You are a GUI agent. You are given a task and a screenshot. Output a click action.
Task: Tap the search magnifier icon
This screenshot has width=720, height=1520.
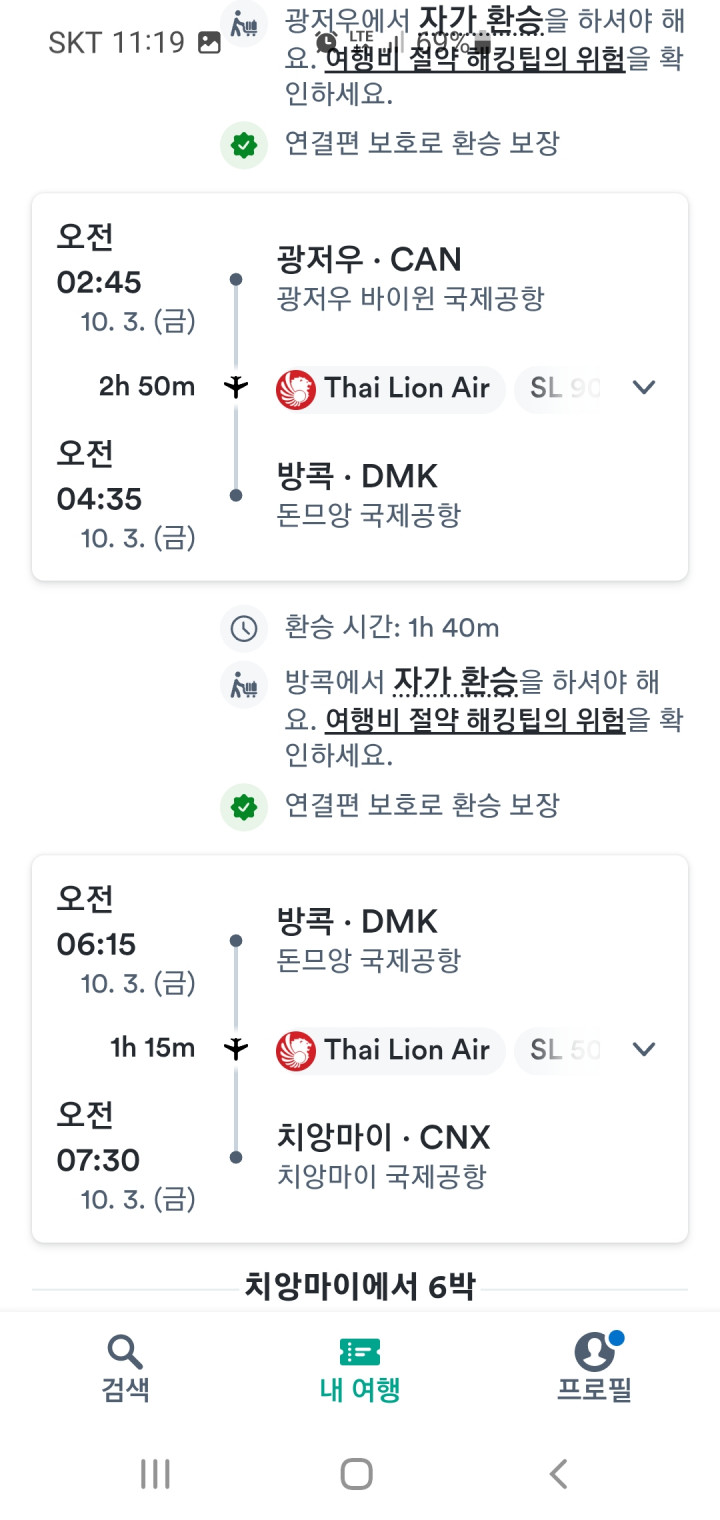125,1352
